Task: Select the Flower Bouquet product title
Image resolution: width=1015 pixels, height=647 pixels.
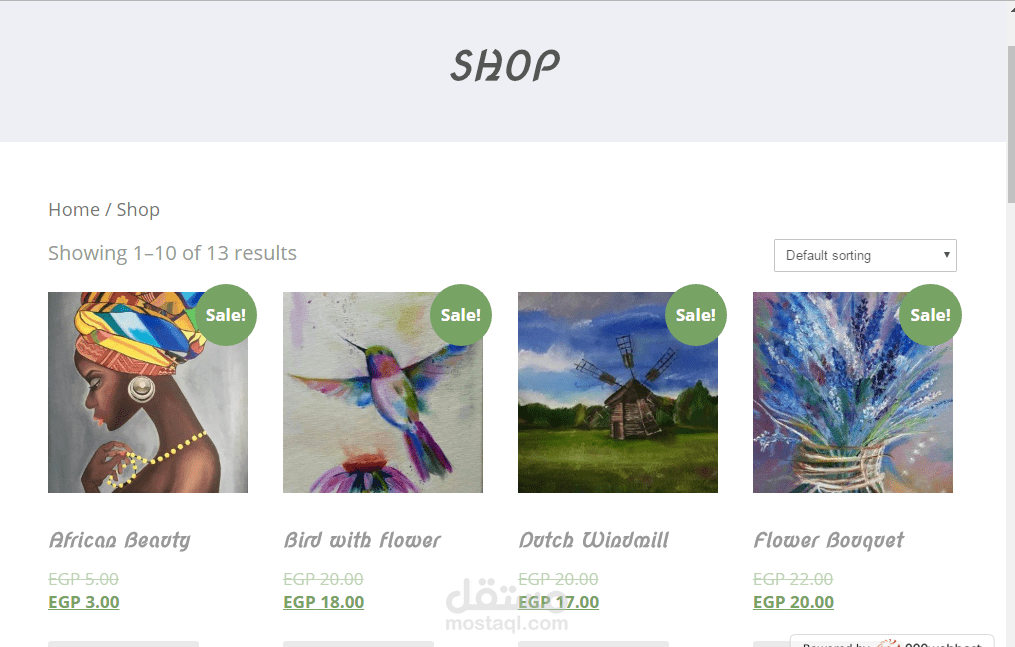Action: click(829, 540)
